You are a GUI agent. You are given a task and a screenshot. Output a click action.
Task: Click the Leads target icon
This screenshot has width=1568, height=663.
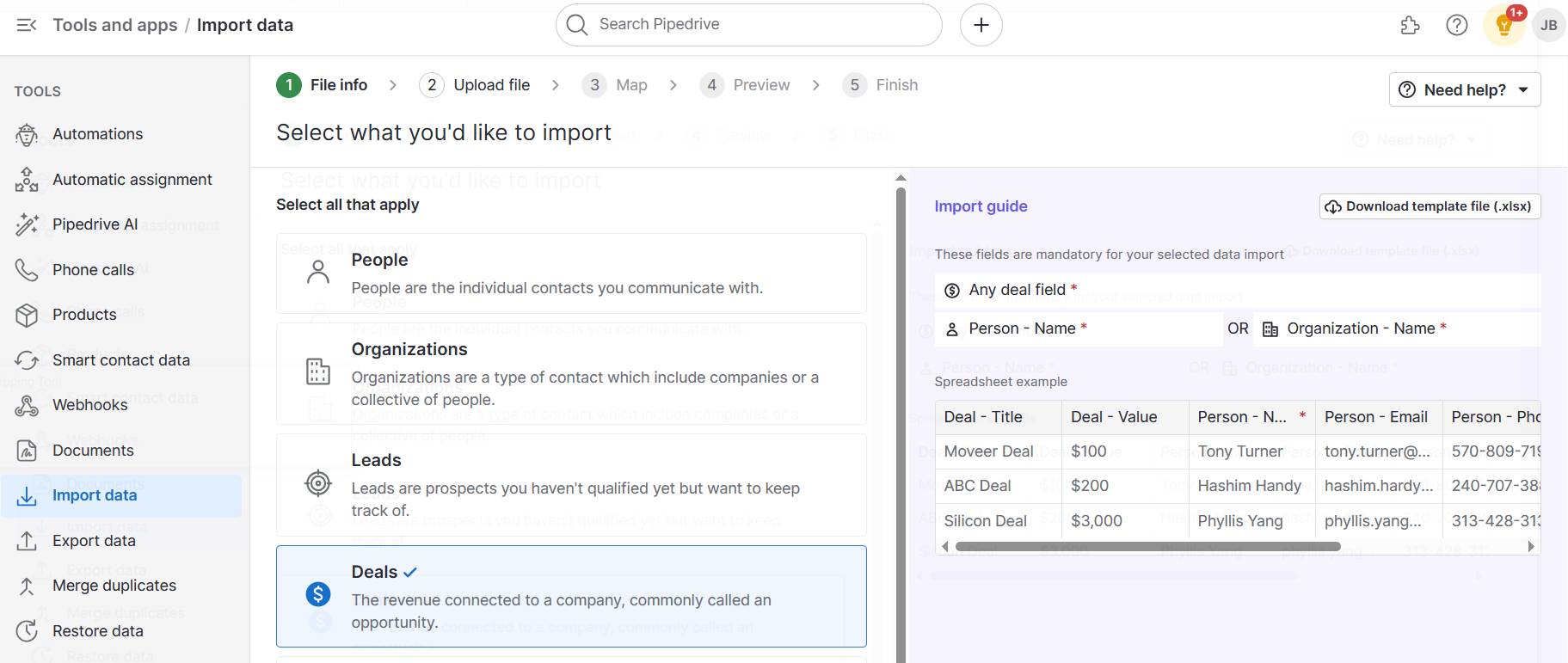pyautogui.click(x=318, y=483)
